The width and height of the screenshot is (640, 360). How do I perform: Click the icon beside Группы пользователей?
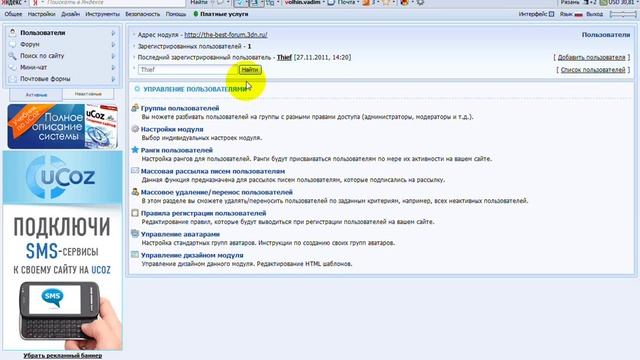click(135, 108)
